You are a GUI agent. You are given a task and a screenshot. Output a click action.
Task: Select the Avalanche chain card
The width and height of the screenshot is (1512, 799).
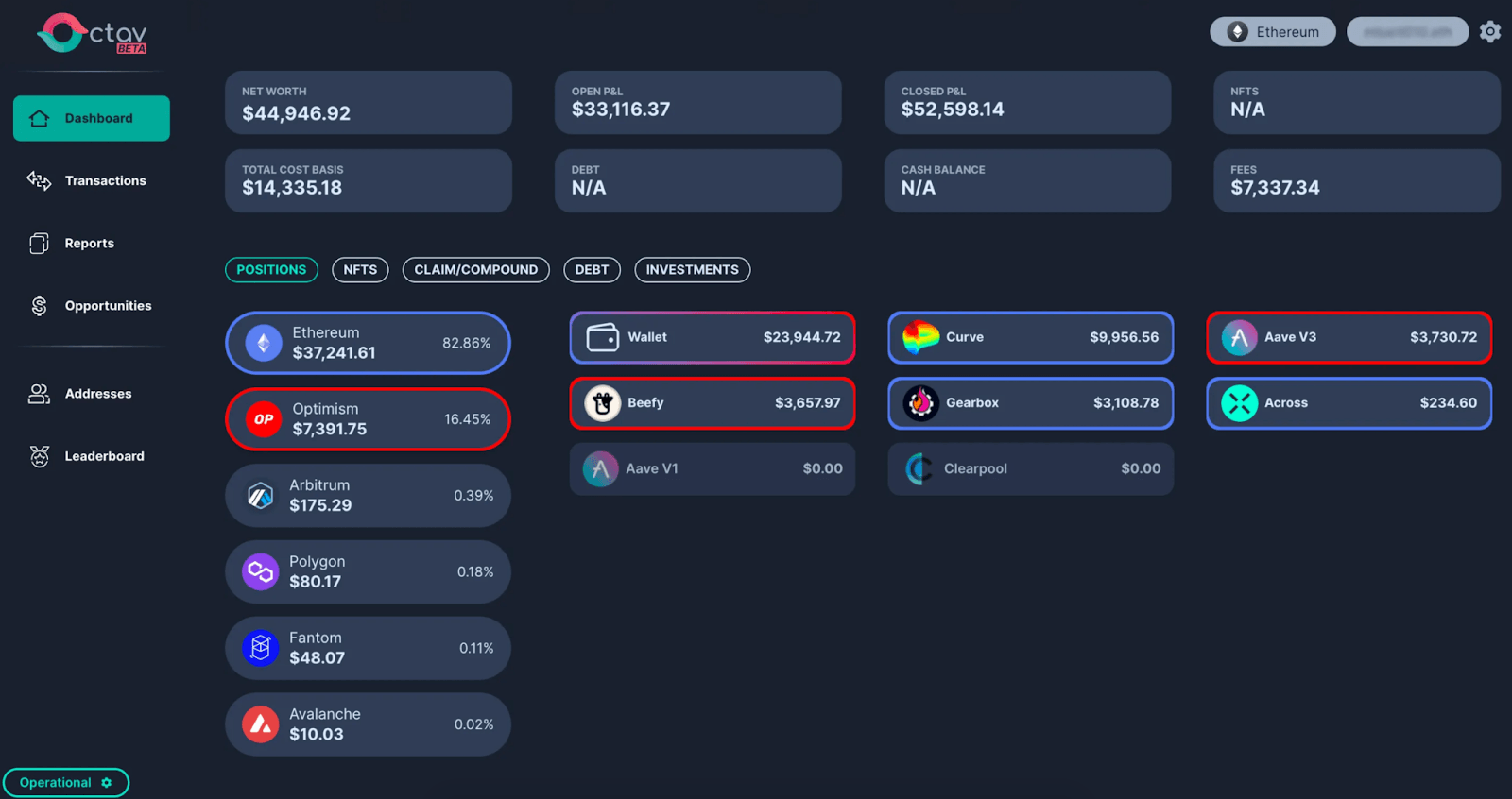click(368, 725)
